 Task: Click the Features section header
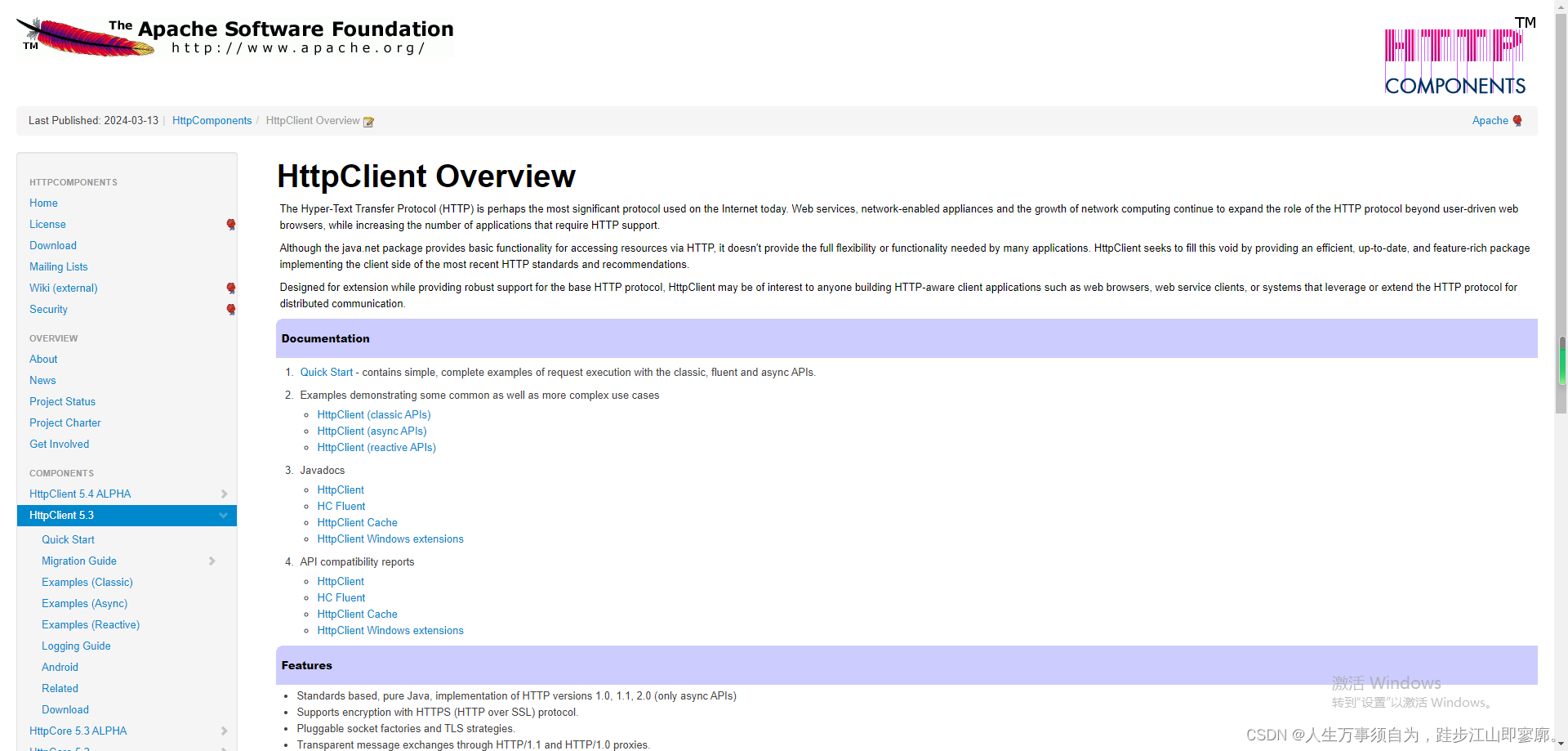point(906,665)
